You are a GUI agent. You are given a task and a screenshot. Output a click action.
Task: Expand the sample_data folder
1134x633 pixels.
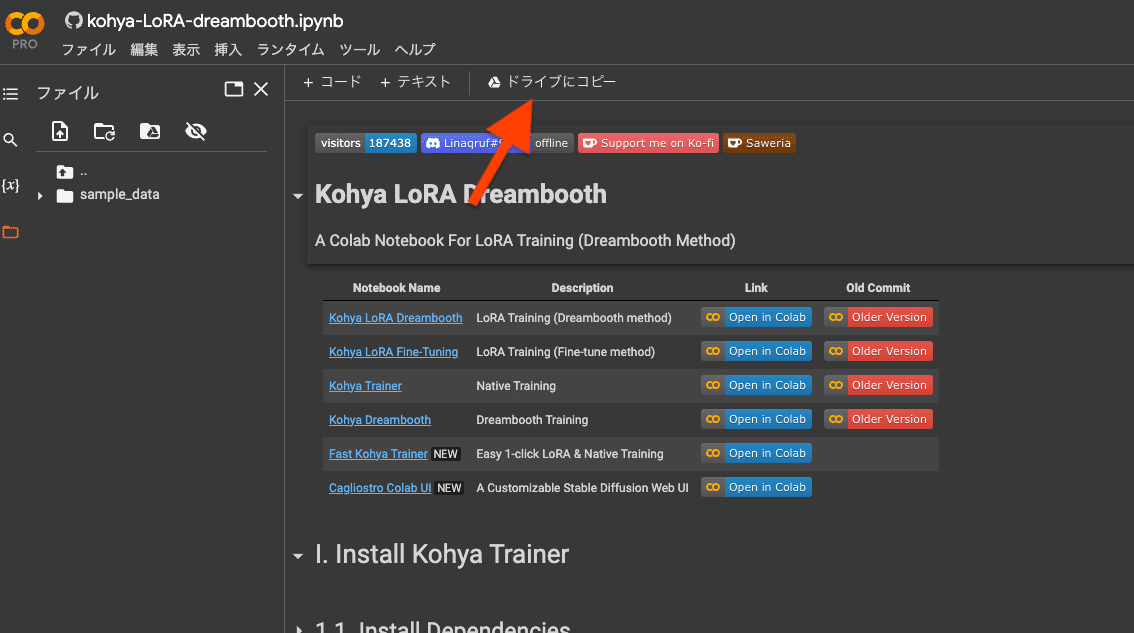pyautogui.click(x=40, y=195)
